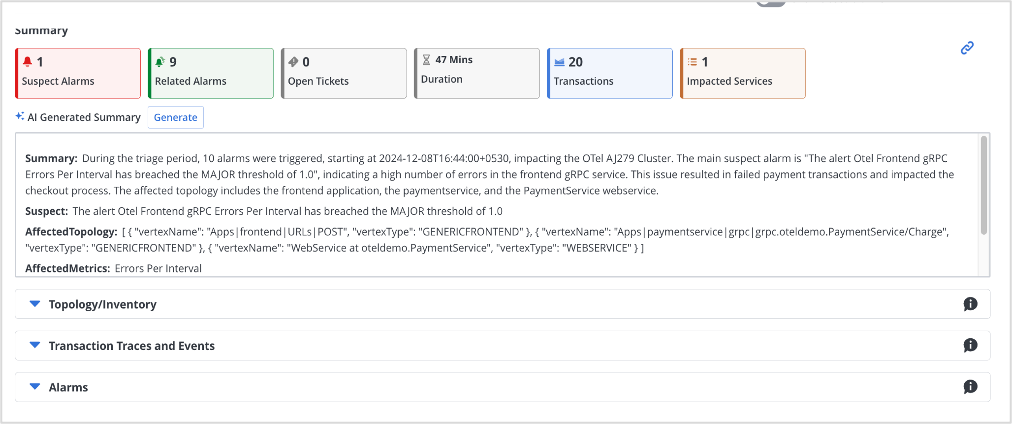Expand Transaction Traces and Events arrow
The height and width of the screenshot is (424, 1012).
(35, 346)
